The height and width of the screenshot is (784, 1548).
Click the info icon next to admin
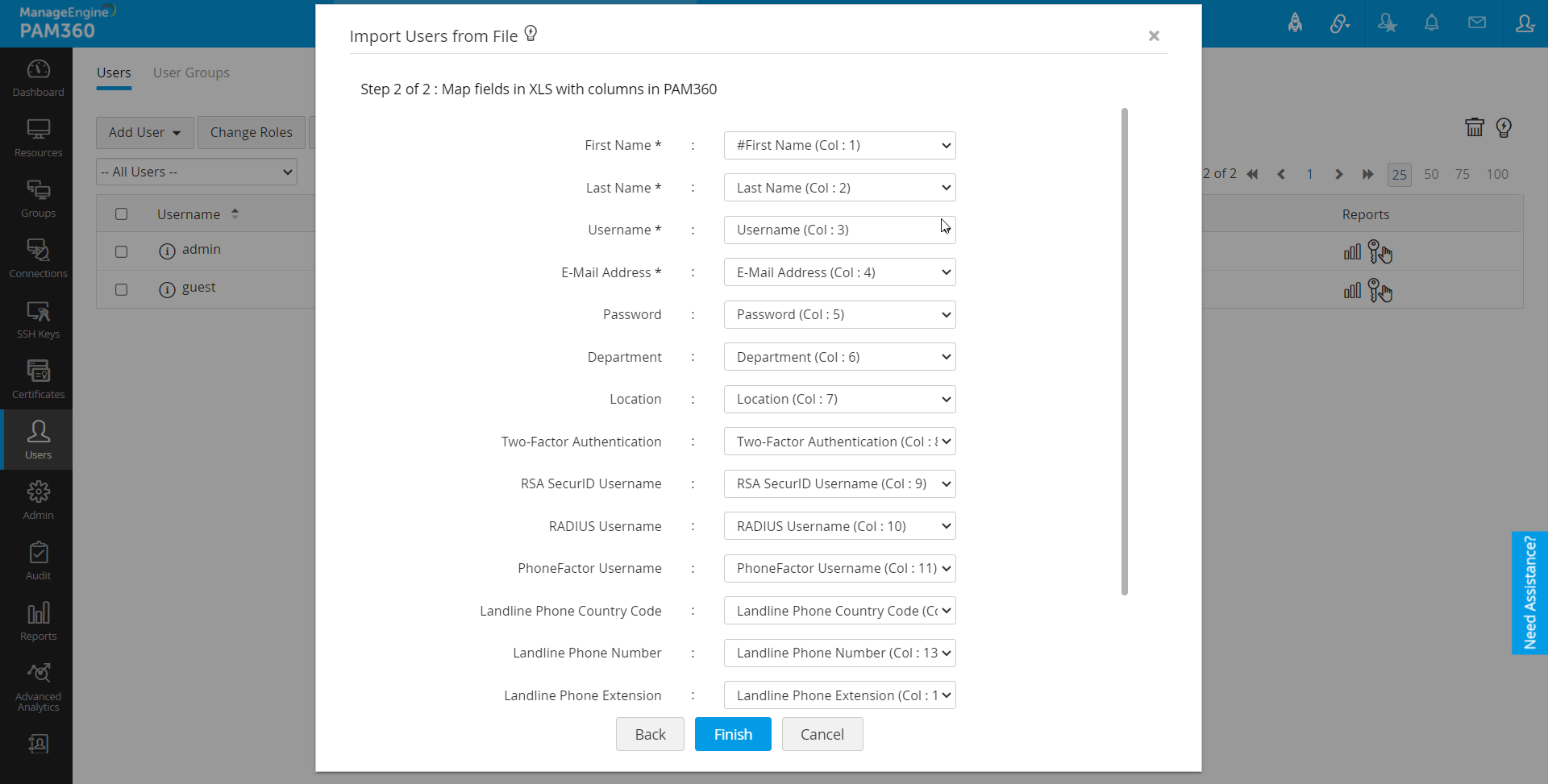(167, 251)
